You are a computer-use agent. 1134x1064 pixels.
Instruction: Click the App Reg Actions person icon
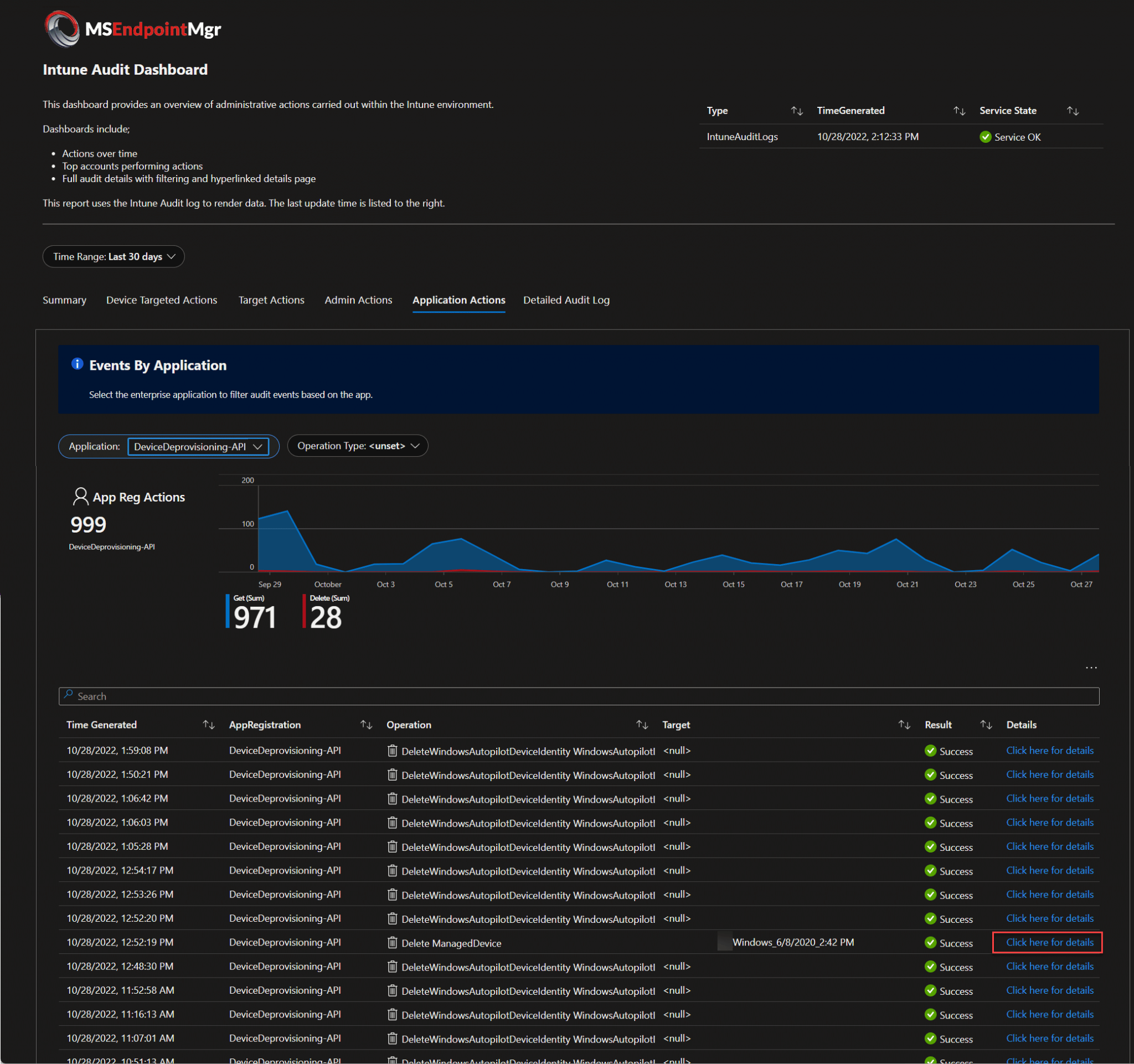click(80, 496)
